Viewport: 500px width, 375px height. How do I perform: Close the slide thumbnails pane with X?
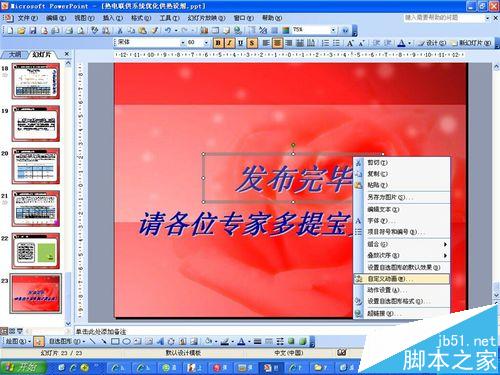pos(67,53)
